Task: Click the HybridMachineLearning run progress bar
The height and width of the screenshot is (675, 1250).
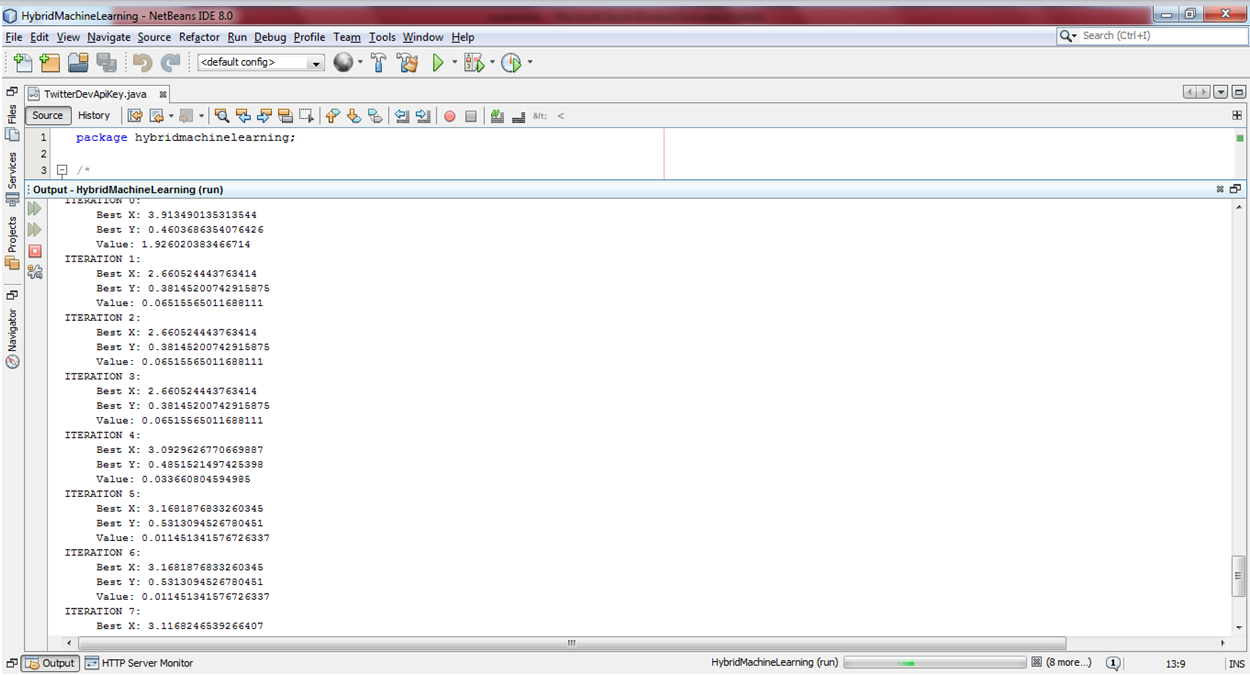Action: point(935,663)
